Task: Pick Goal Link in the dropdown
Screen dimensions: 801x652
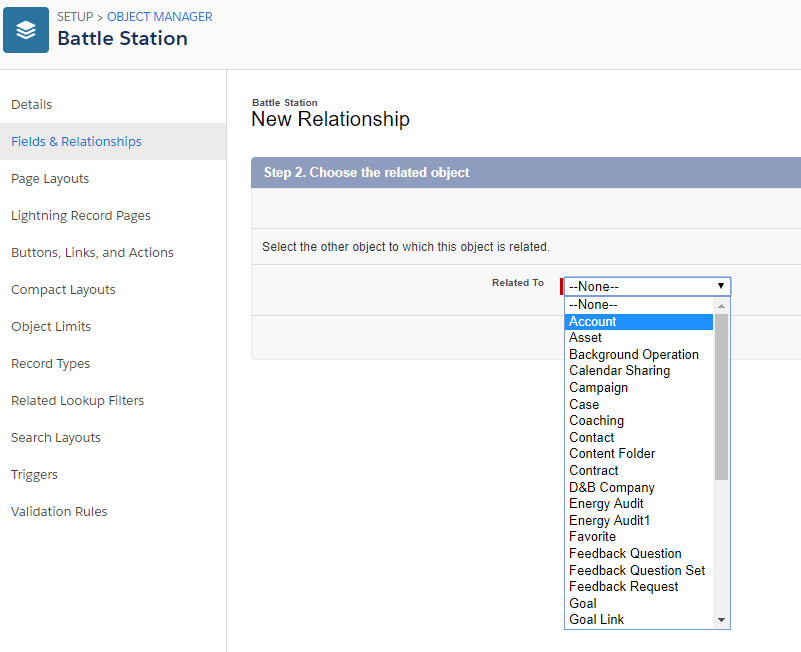Action: point(597,619)
